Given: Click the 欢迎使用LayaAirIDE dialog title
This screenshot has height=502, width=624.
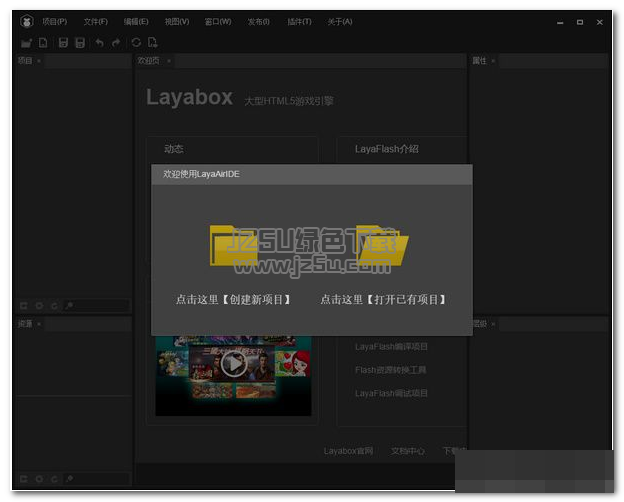Looking at the screenshot, I should coord(201,174).
